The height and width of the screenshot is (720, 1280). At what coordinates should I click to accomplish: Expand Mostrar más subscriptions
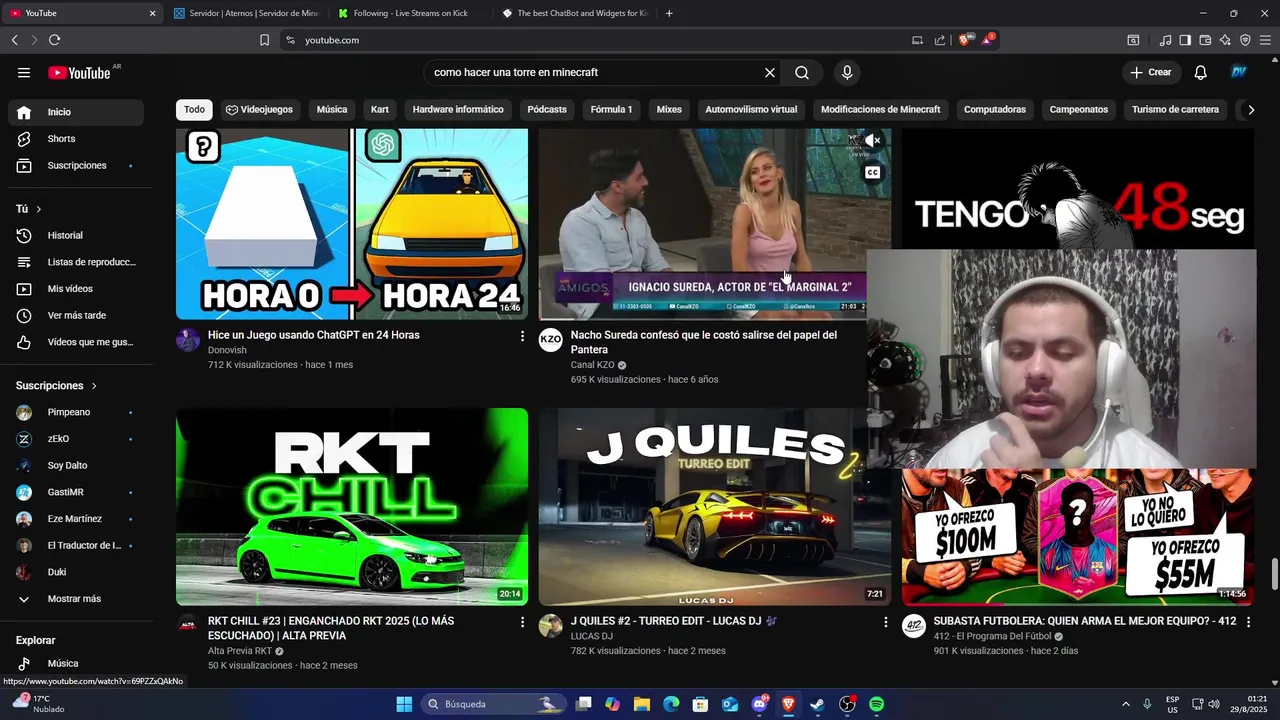[76, 599]
